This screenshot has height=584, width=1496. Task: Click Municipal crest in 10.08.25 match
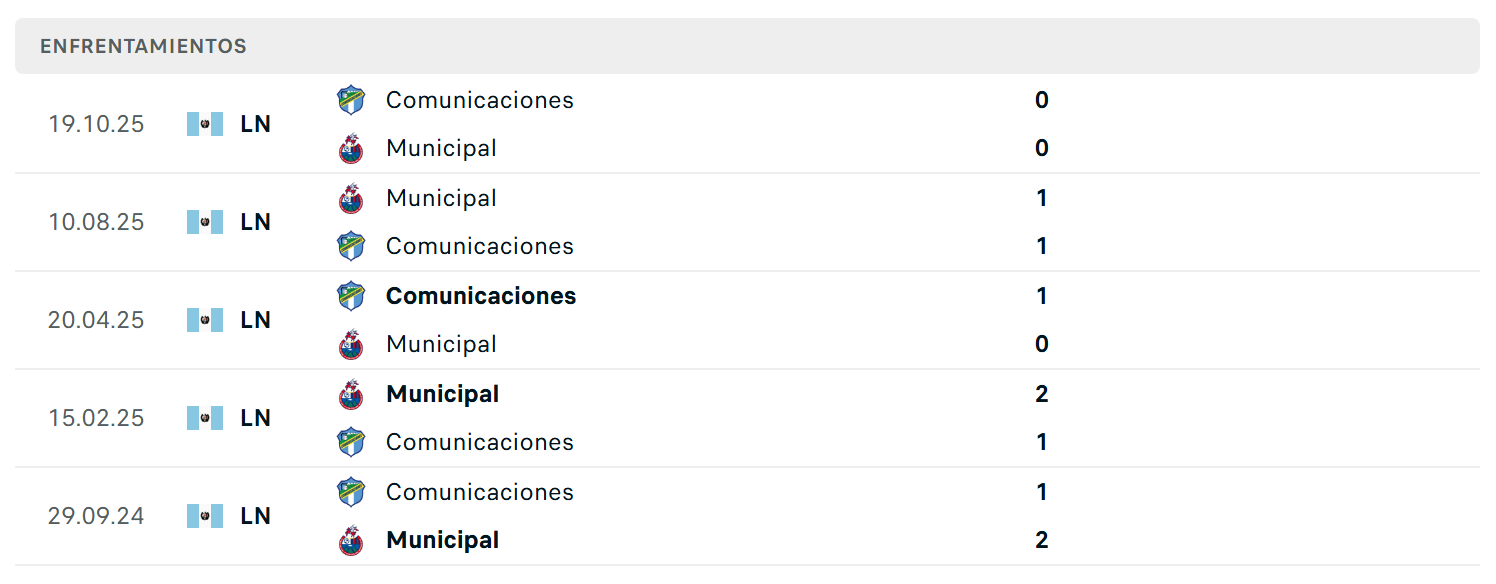click(351, 198)
